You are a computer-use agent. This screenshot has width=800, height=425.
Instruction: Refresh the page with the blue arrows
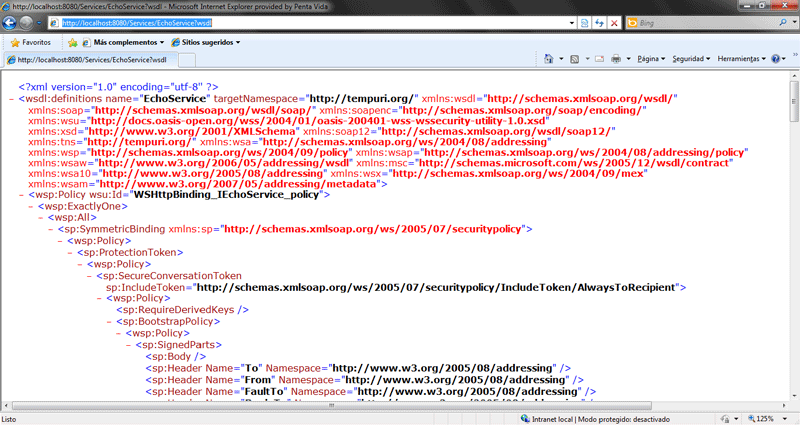599,23
